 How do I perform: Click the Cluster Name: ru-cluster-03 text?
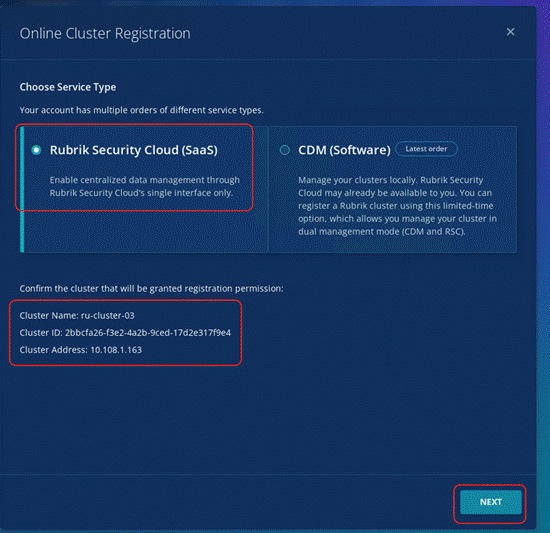(x=77, y=315)
